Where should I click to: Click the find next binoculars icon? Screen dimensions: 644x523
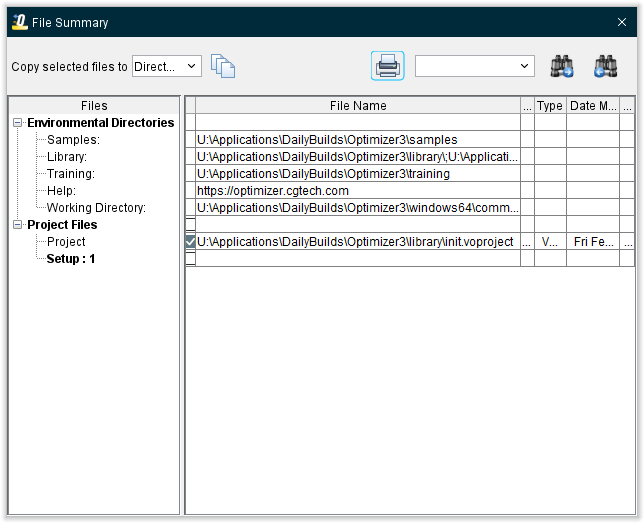tap(562, 66)
